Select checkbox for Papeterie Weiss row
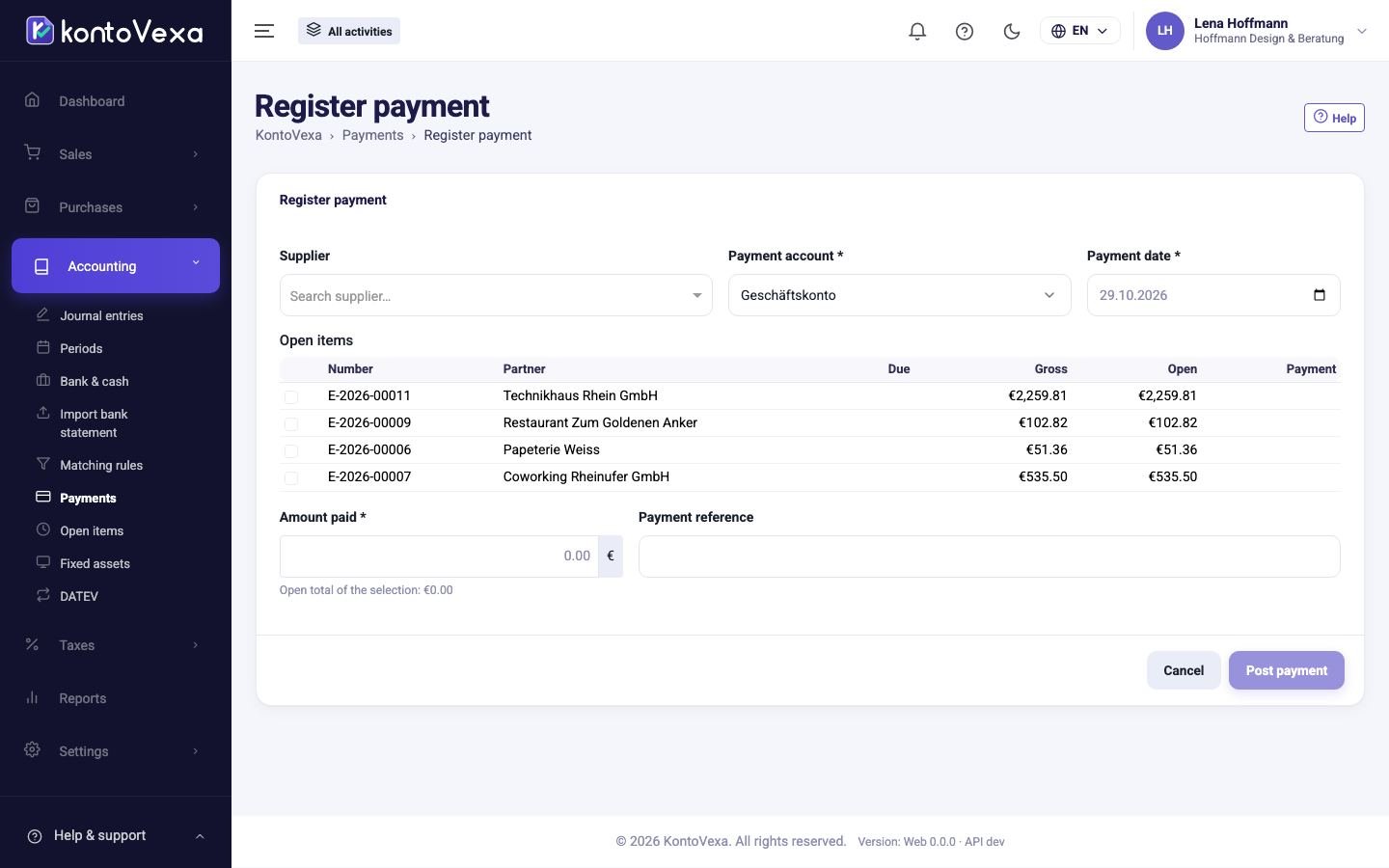The height and width of the screenshot is (868, 1389). [x=291, y=450]
